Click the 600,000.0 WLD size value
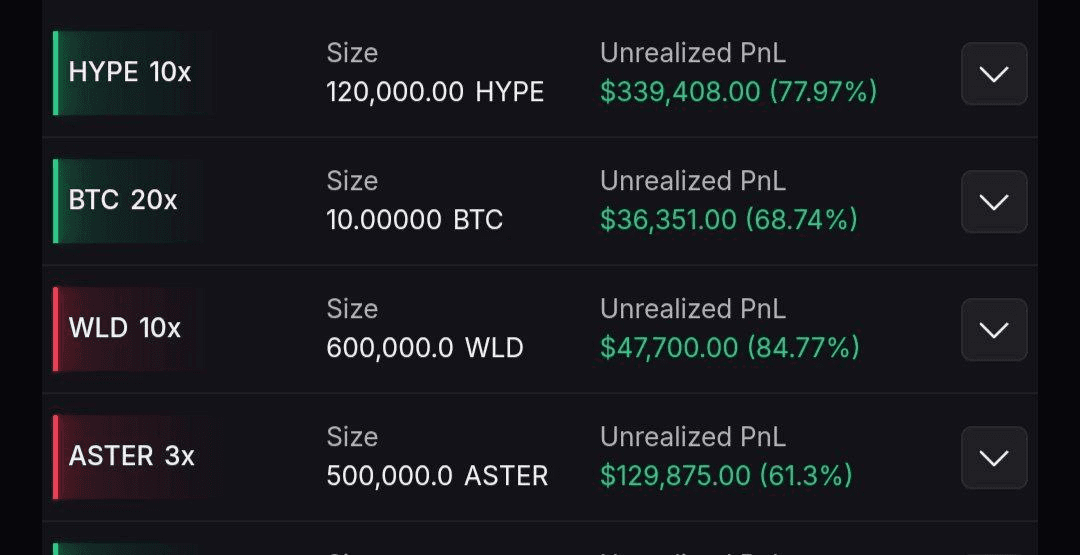This screenshot has height=555, width=1080. coord(425,349)
